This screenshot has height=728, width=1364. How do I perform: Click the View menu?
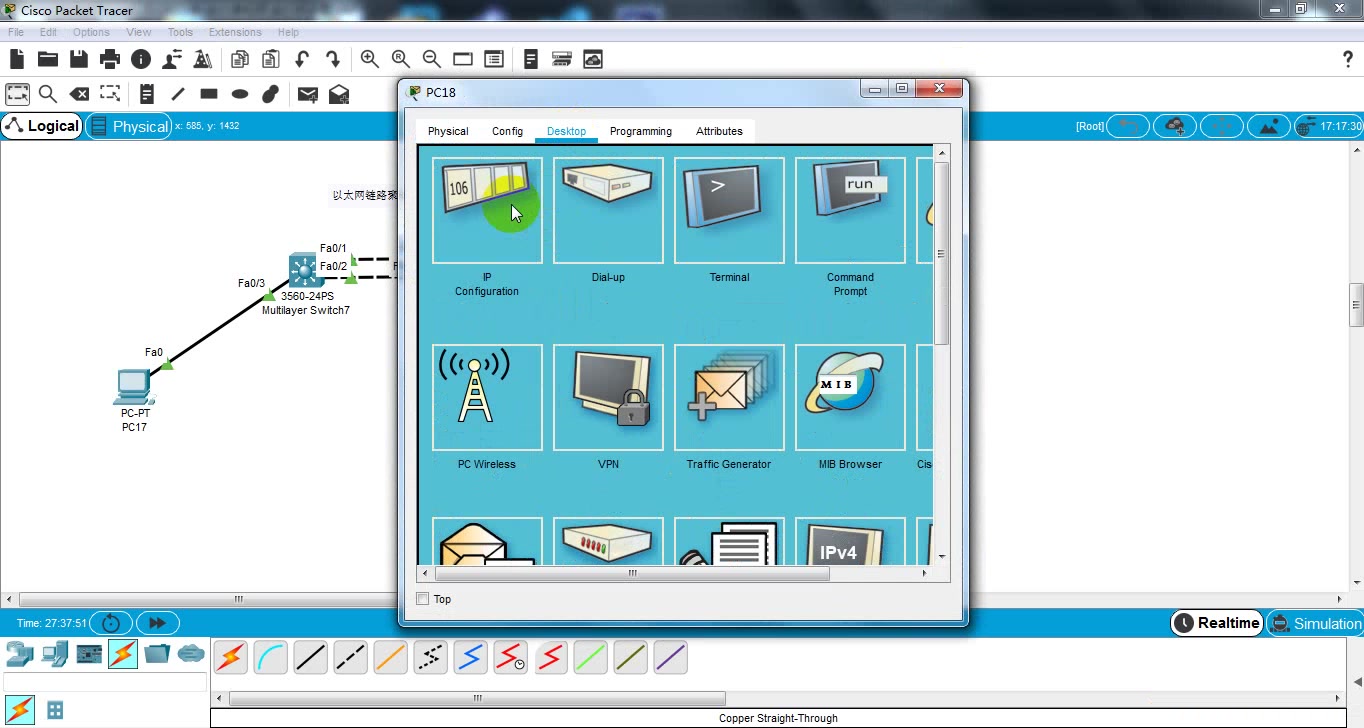tap(138, 32)
